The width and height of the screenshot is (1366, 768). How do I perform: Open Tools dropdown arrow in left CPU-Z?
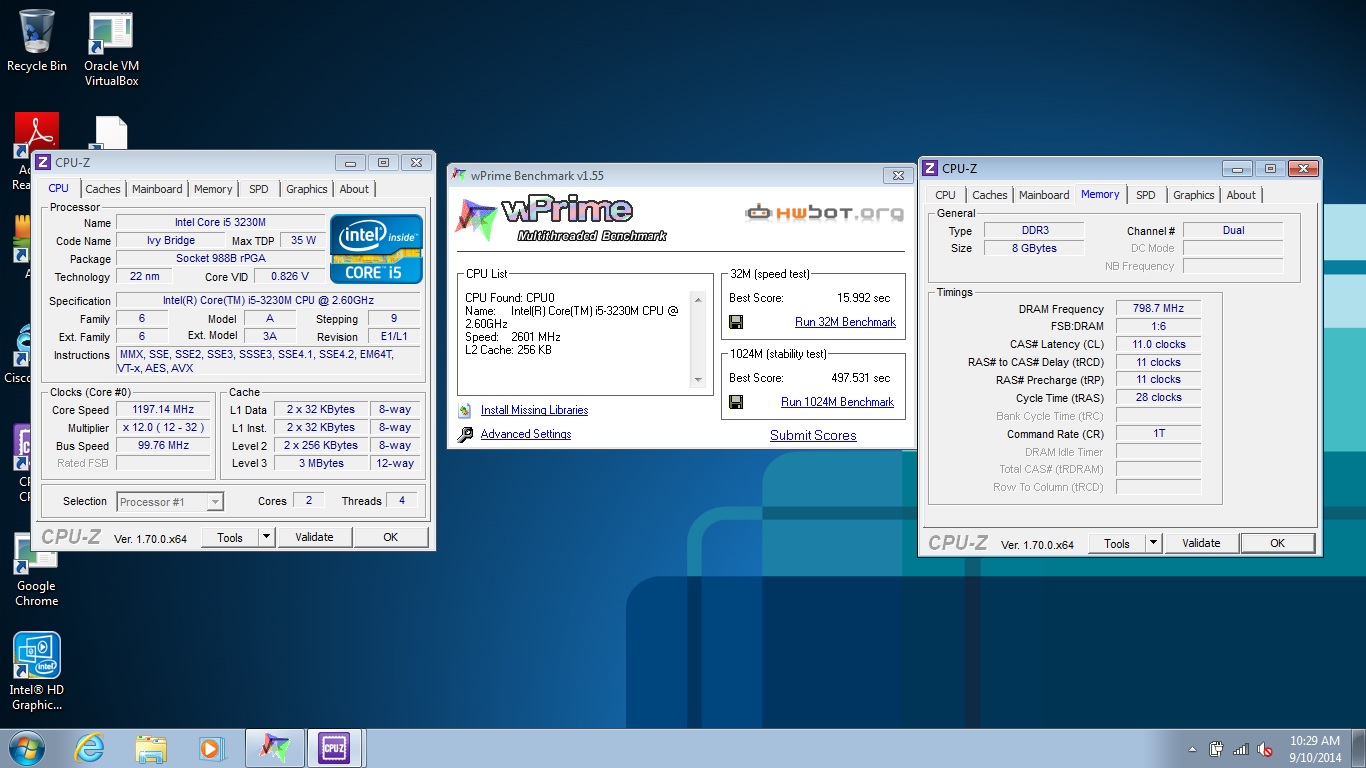tap(266, 537)
